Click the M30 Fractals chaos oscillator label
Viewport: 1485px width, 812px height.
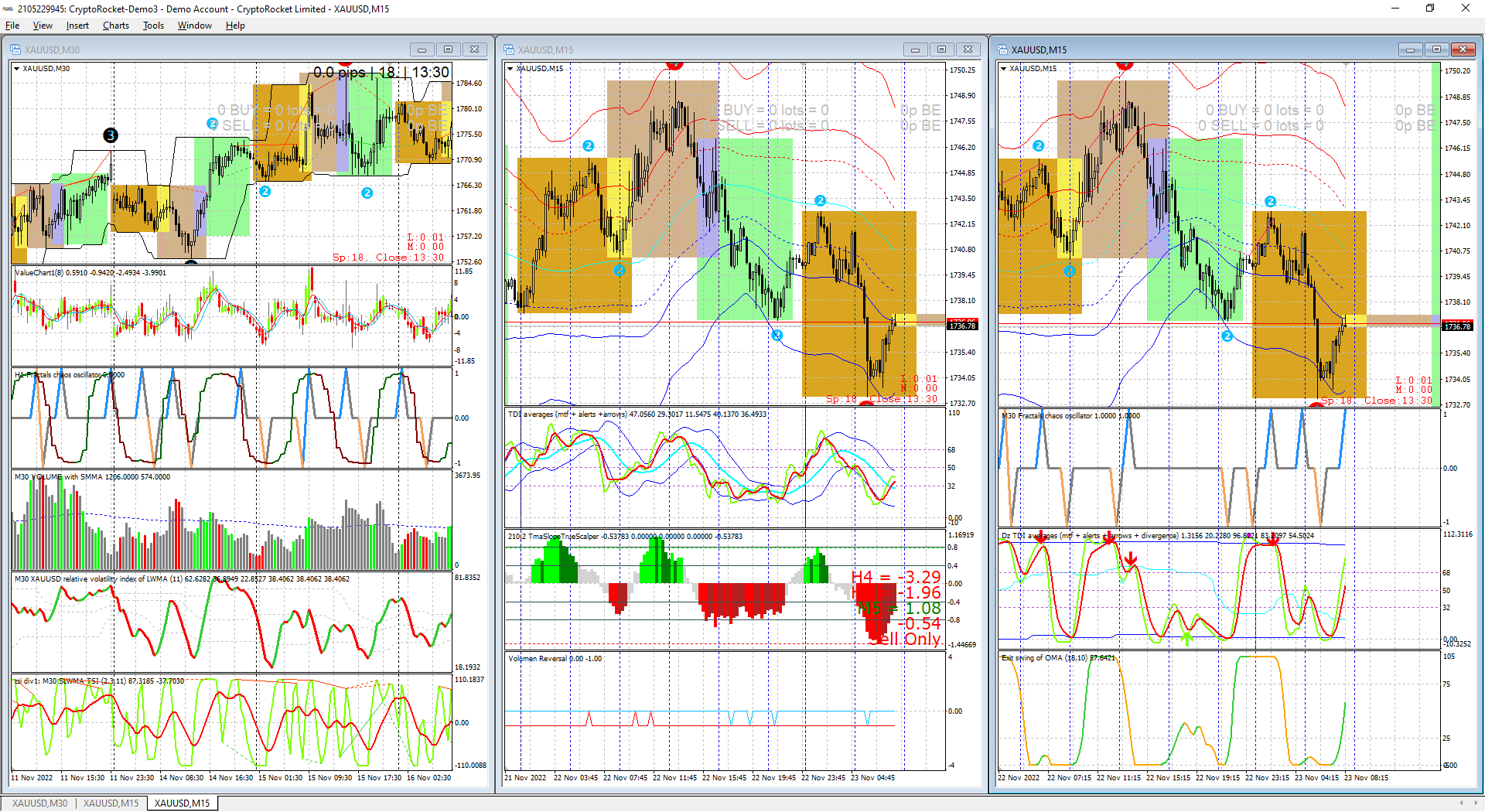(x=1070, y=416)
